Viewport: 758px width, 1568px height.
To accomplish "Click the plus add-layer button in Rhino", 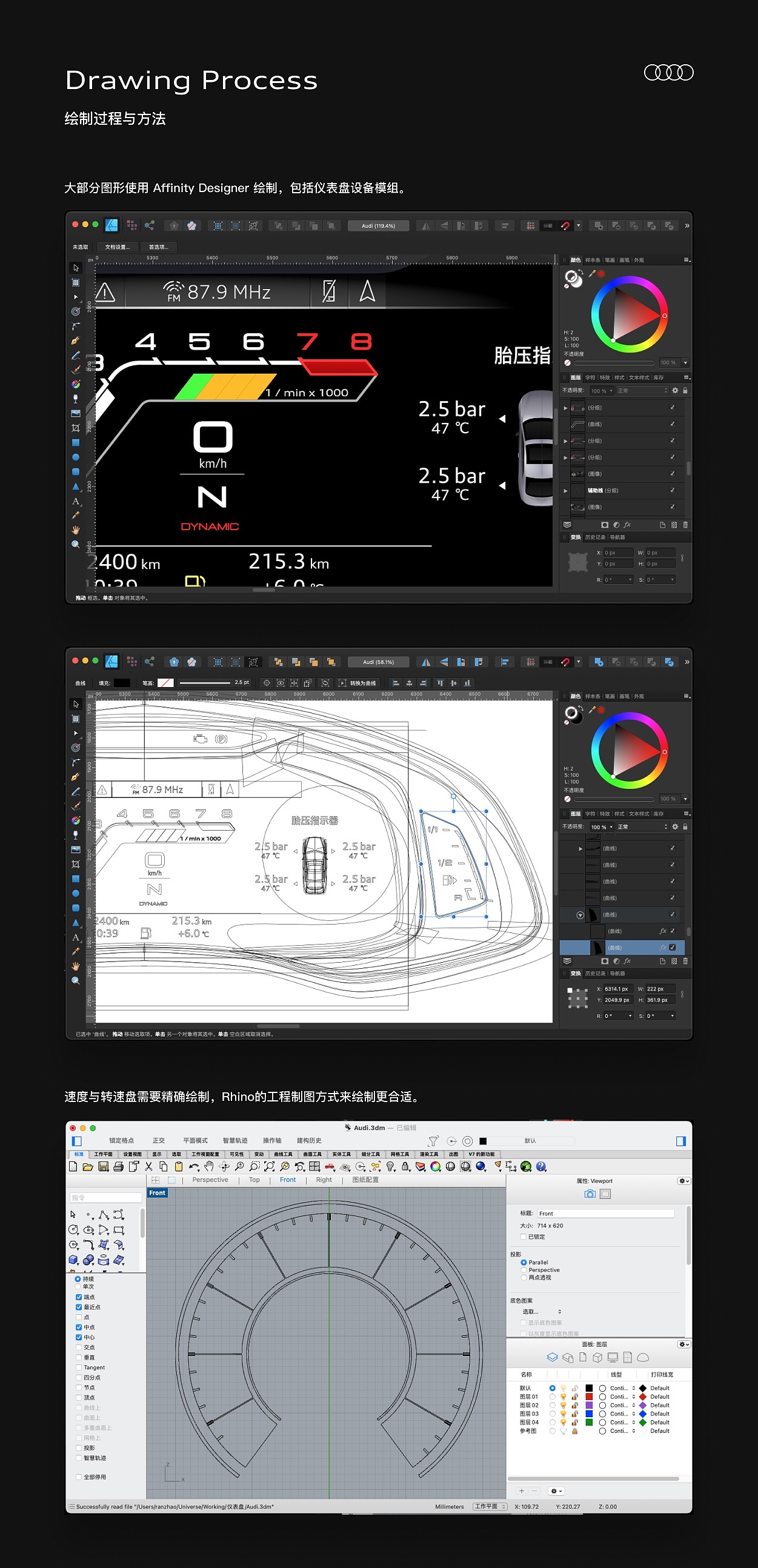I will tap(522, 1490).
